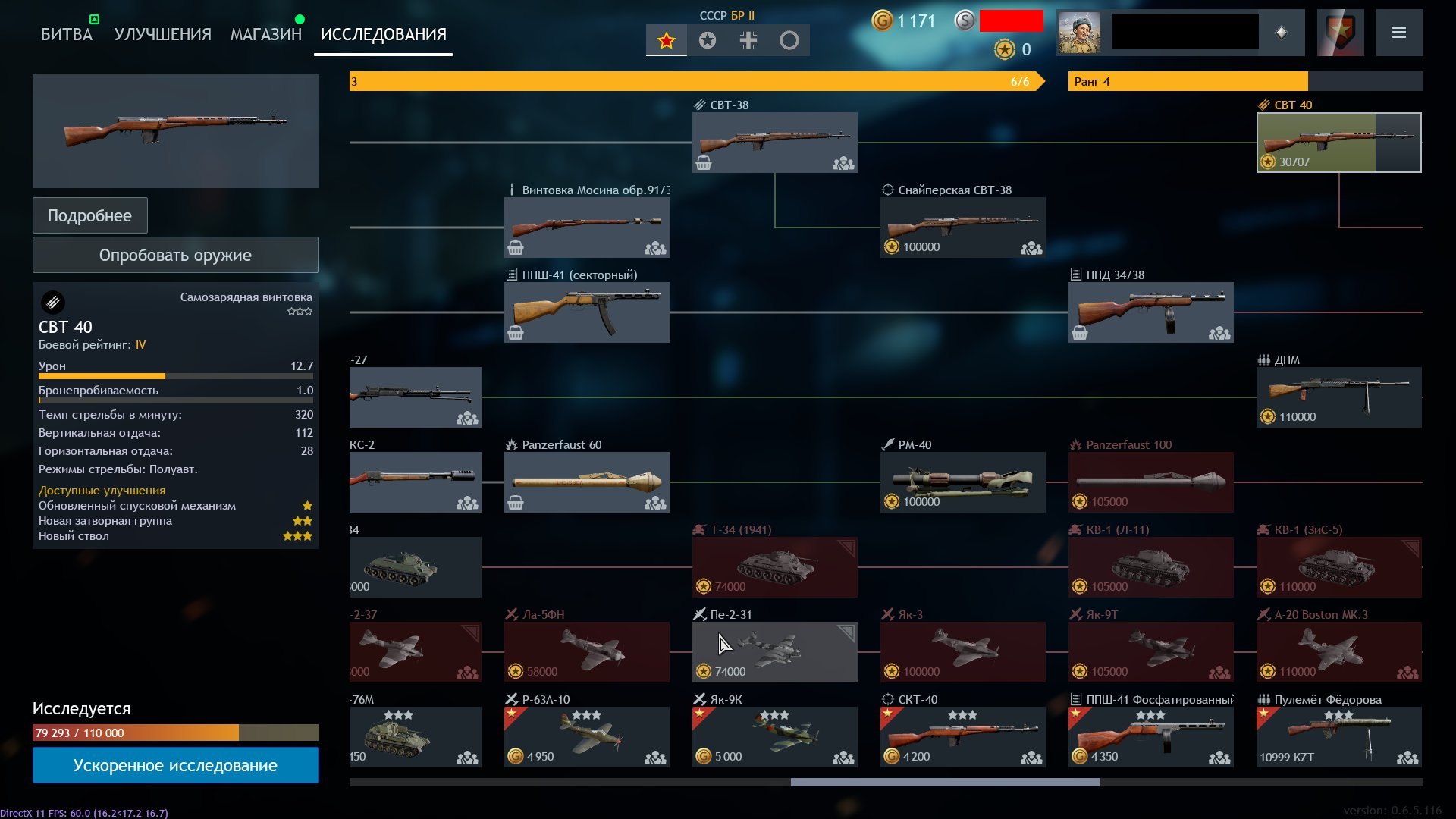Go to the УЛУЧШЕНИЯ tab
This screenshot has width=1456, height=819.
[163, 34]
